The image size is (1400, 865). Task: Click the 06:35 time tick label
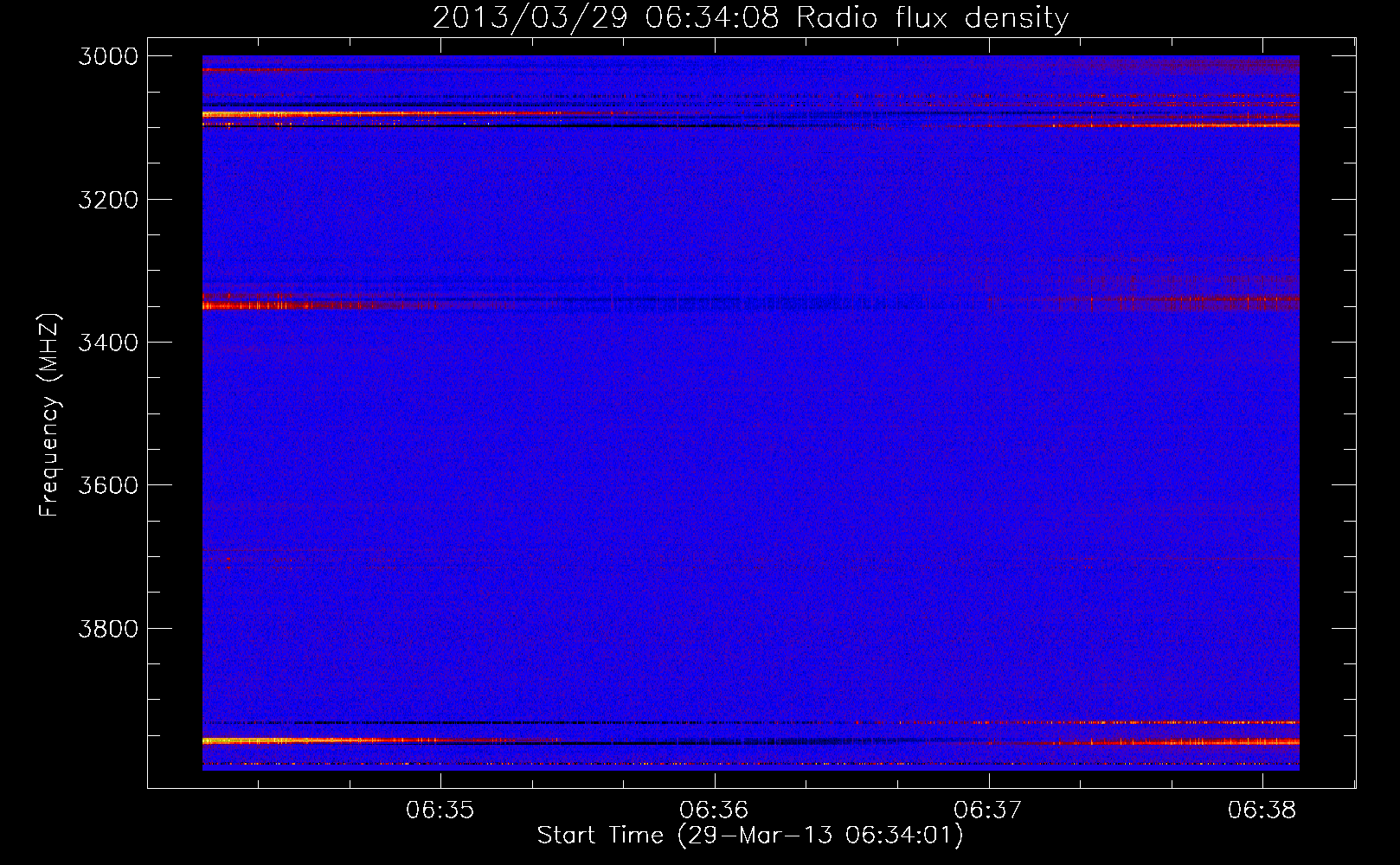click(441, 811)
